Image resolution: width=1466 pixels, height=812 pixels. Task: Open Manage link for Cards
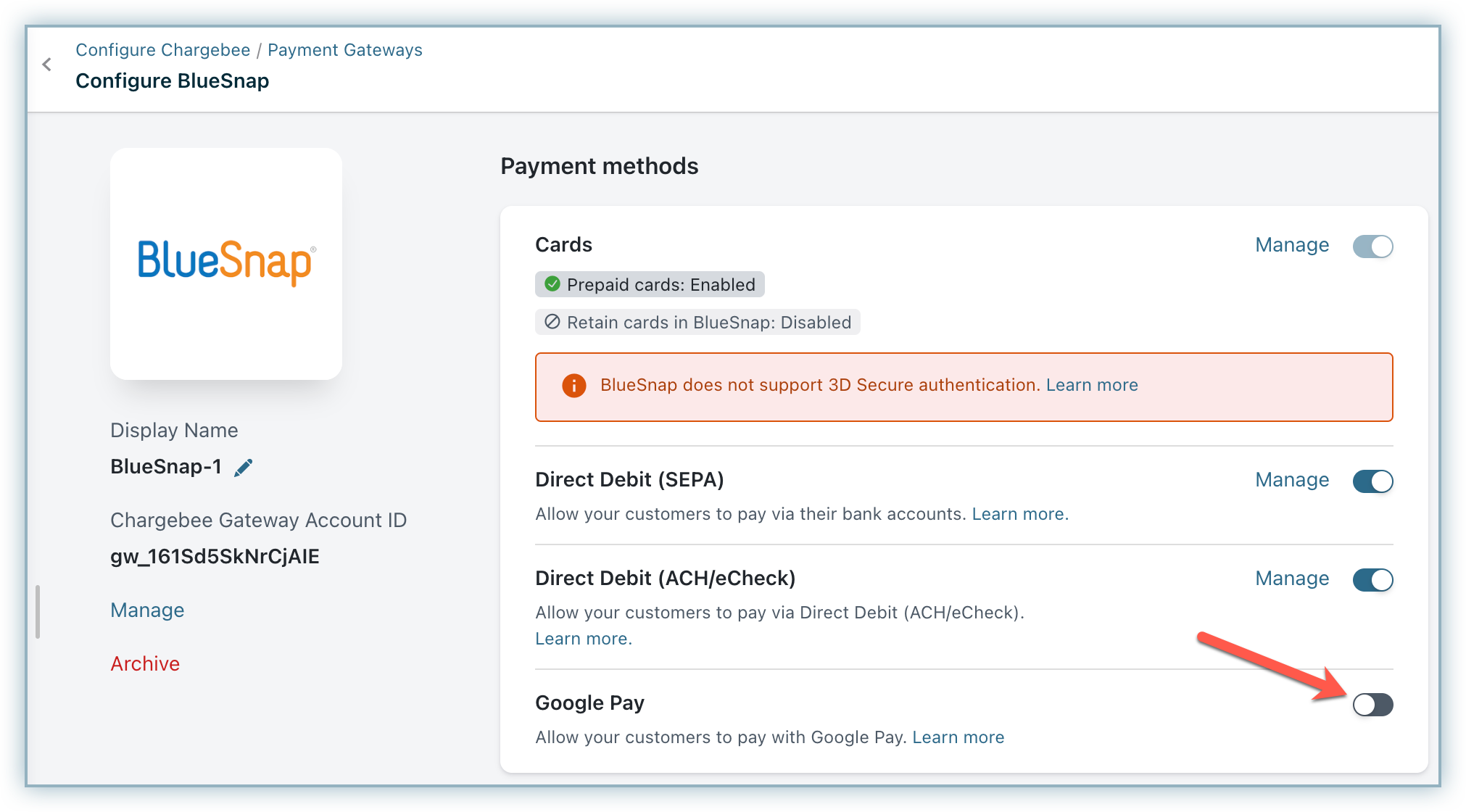click(1292, 245)
